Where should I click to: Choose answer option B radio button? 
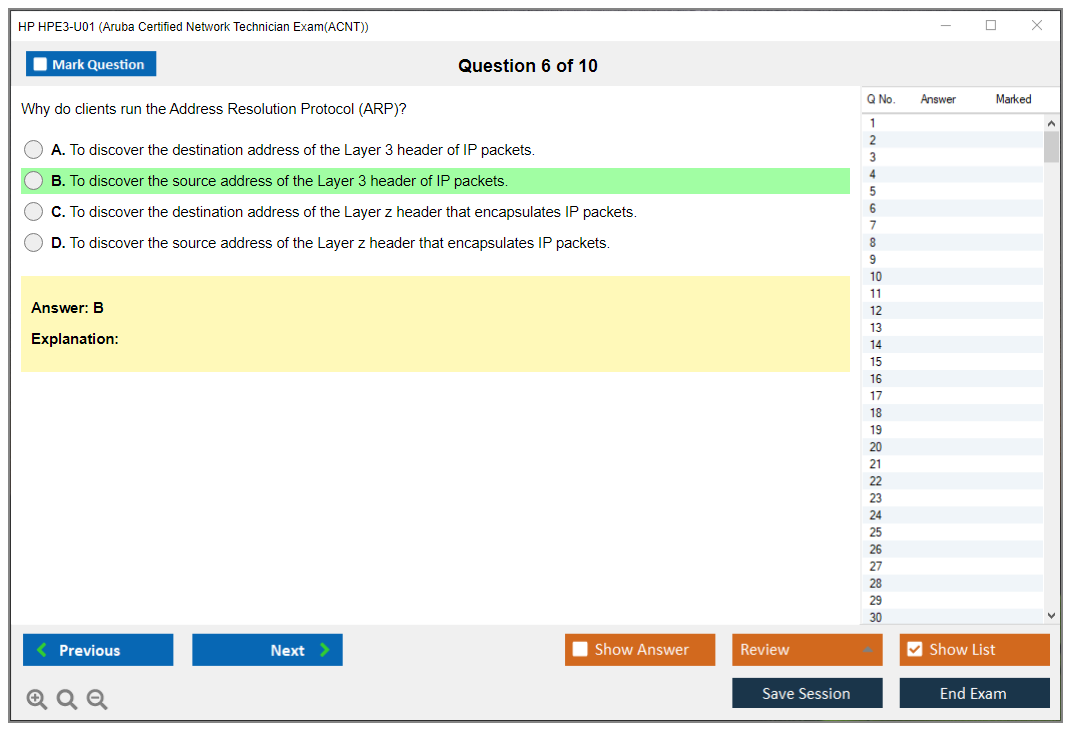(x=34, y=181)
